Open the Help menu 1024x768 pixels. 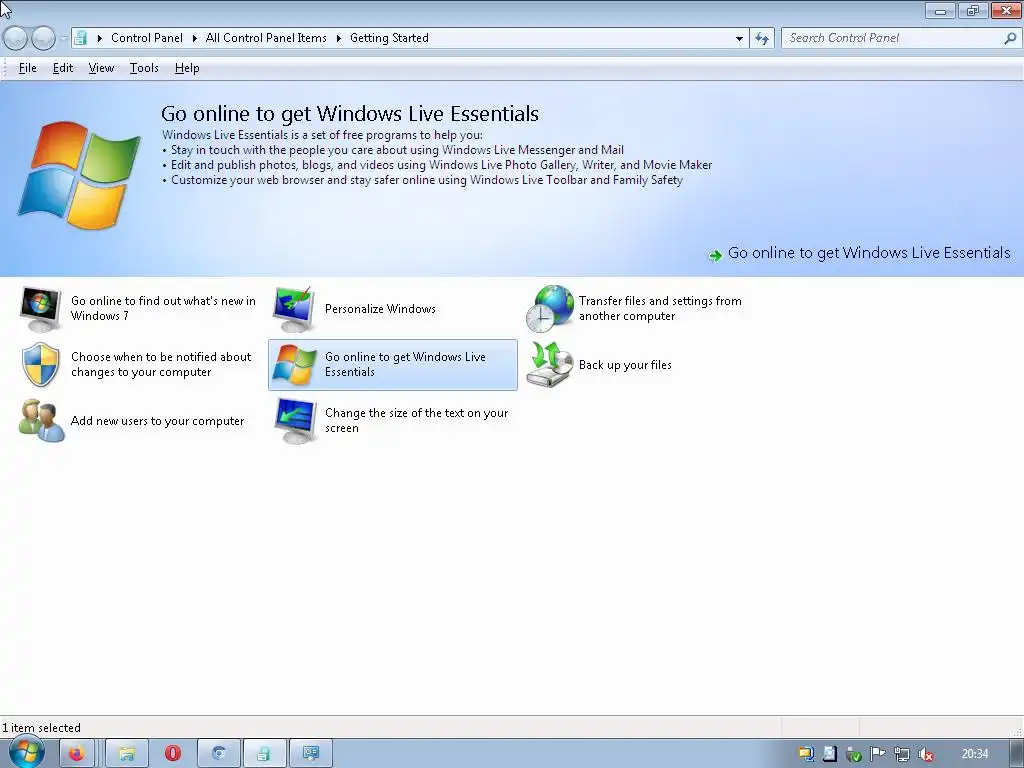(x=187, y=68)
